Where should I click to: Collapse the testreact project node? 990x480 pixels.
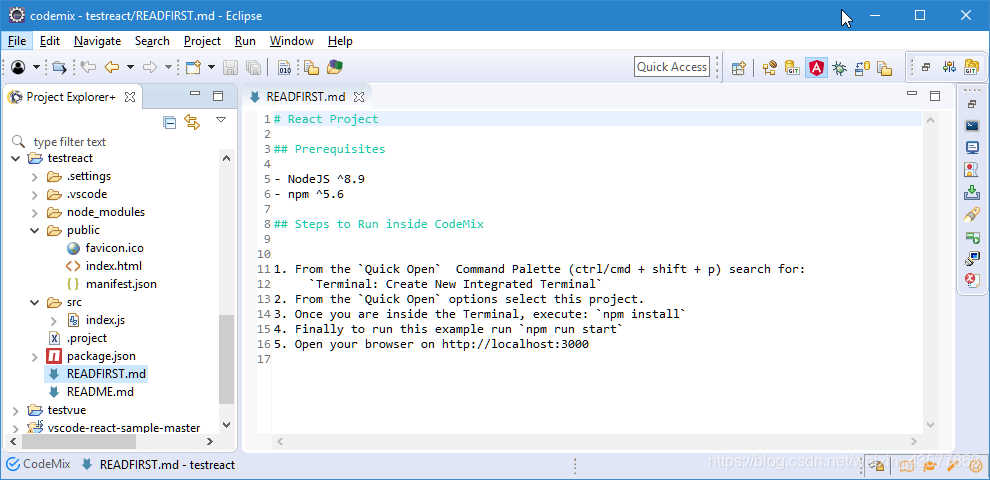tap(16, 158)
